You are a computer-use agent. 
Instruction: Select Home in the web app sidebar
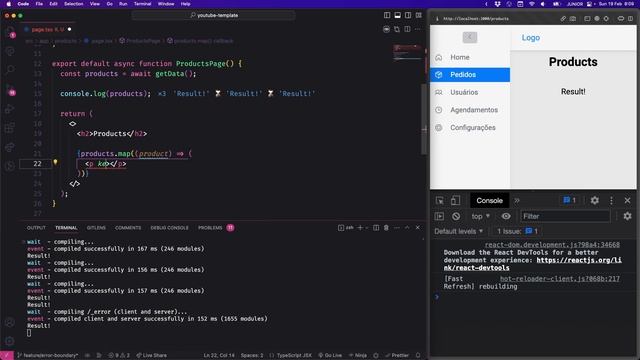coord(470,58)
